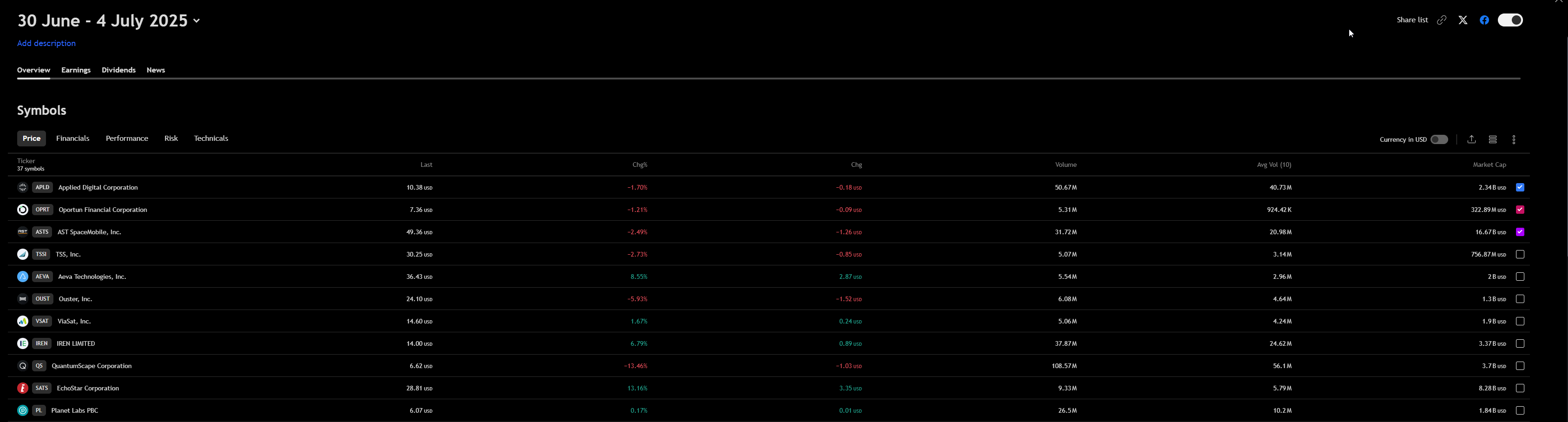Check the TSS, Inc. row checkbox
This screenshot has width=1568, height=422.
click(1520, 255)
